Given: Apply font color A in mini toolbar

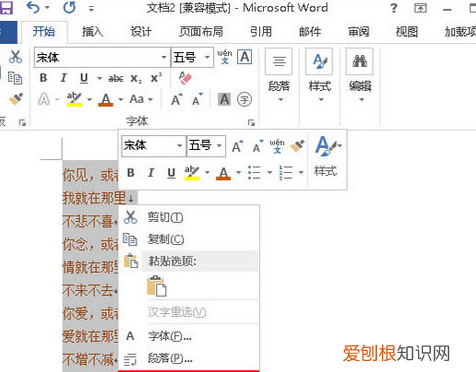Looking at the screenshot, I should click(x=223, y=173).
